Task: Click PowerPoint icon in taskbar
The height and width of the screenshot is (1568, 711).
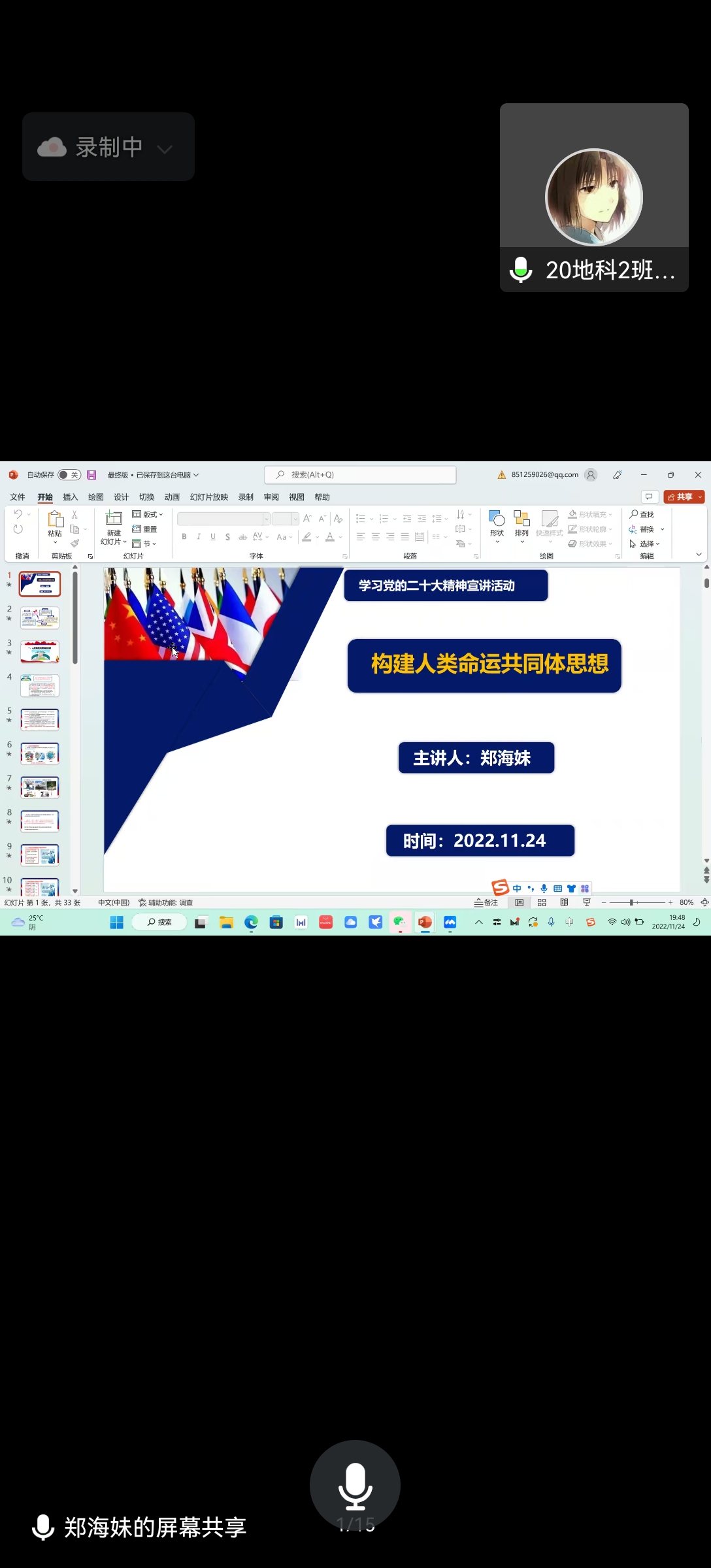Action: click(425, 922)
